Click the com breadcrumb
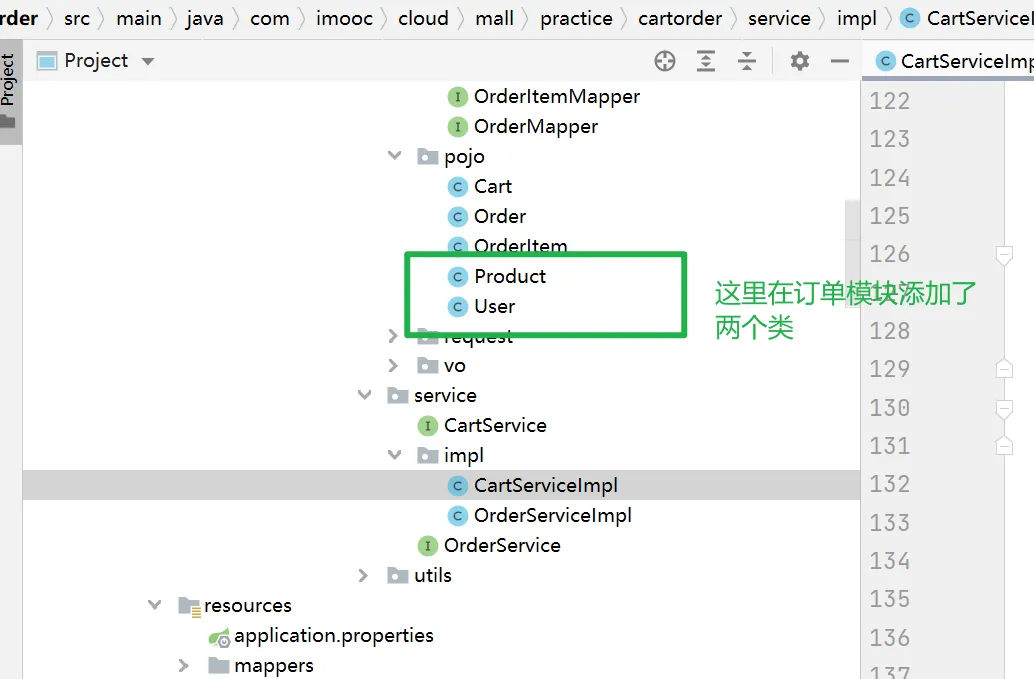 pyautogui.click(x=270, y=18)
